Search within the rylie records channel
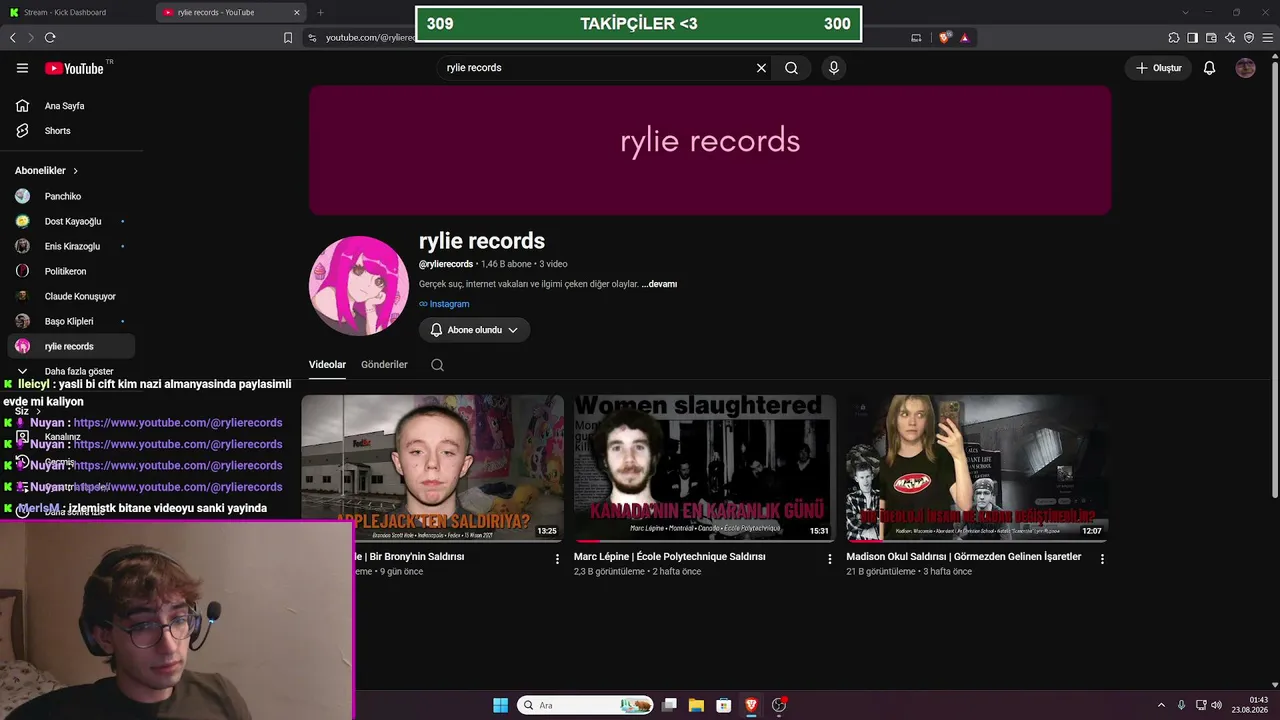The width and height of the screenshot is (1280, 720). click(x=437, y=365)
